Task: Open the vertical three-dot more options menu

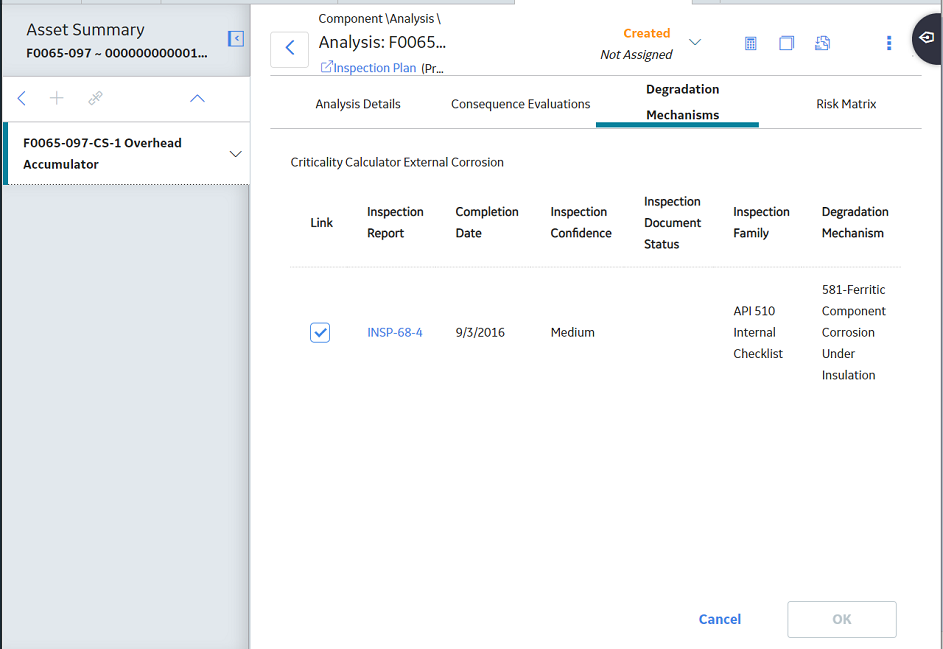Action: pyautogui.click(x=889, y=43)
